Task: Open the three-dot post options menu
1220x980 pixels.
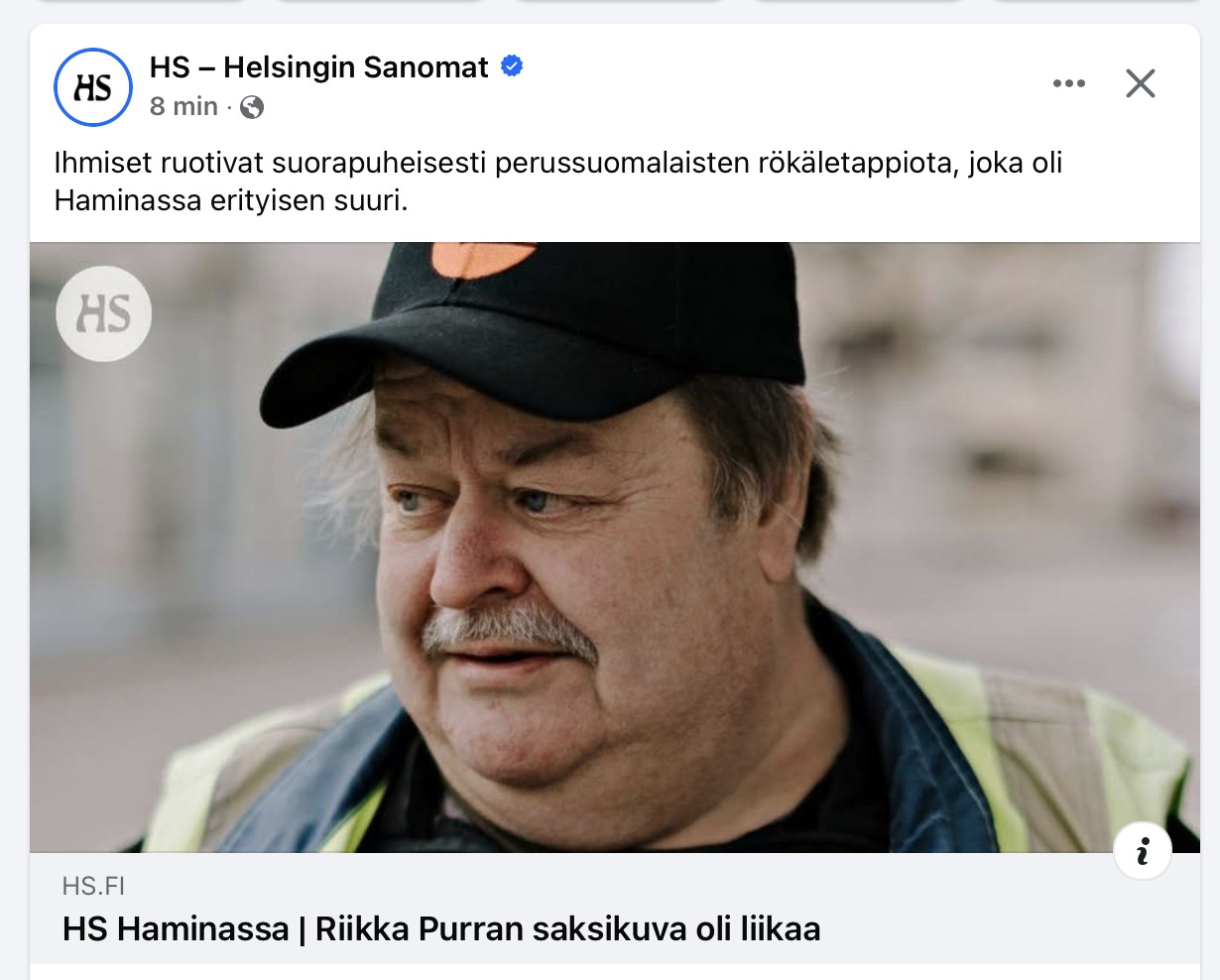Action: 1068,83
